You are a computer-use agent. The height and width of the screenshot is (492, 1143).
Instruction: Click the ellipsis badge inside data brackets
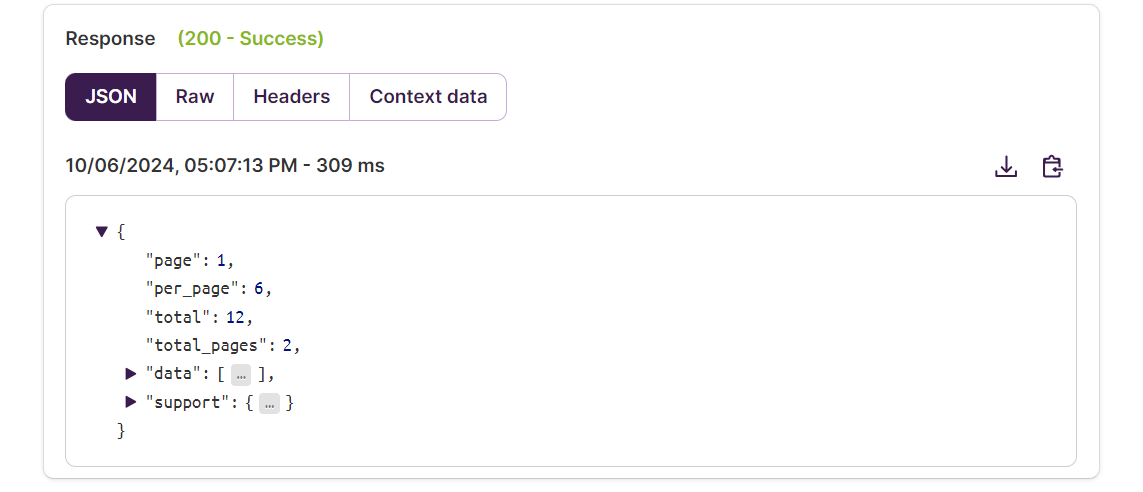pos(241,375)
